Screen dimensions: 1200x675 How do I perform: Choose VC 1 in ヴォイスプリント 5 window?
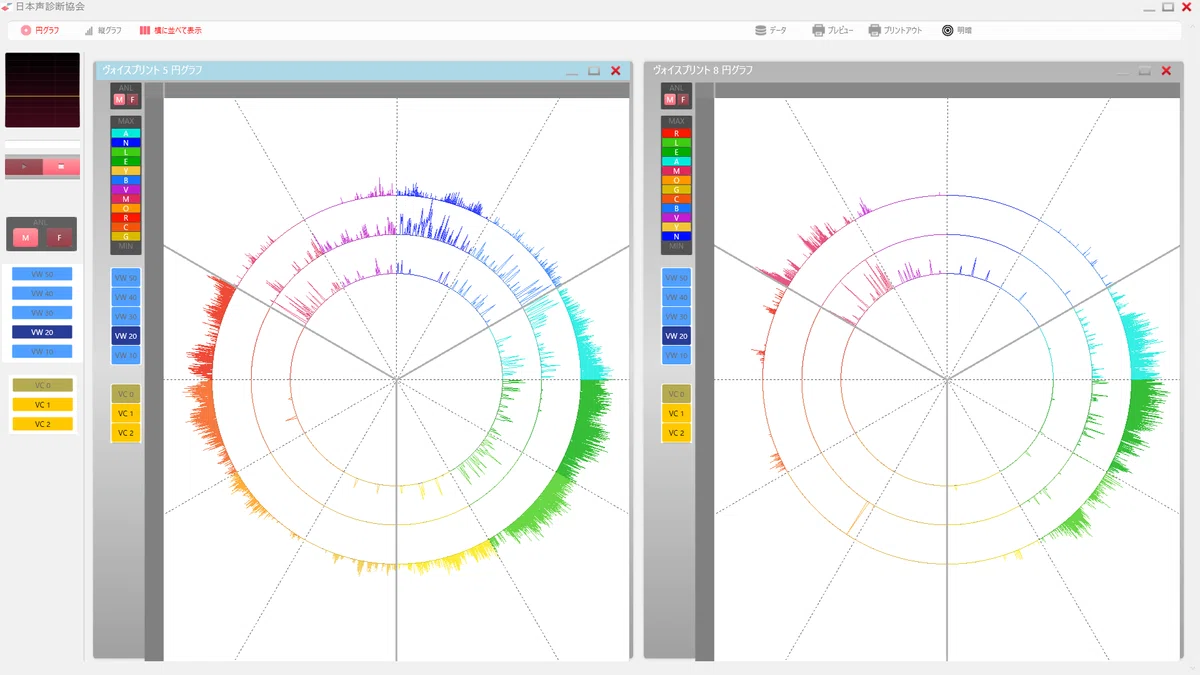click(x=126, y=413)
